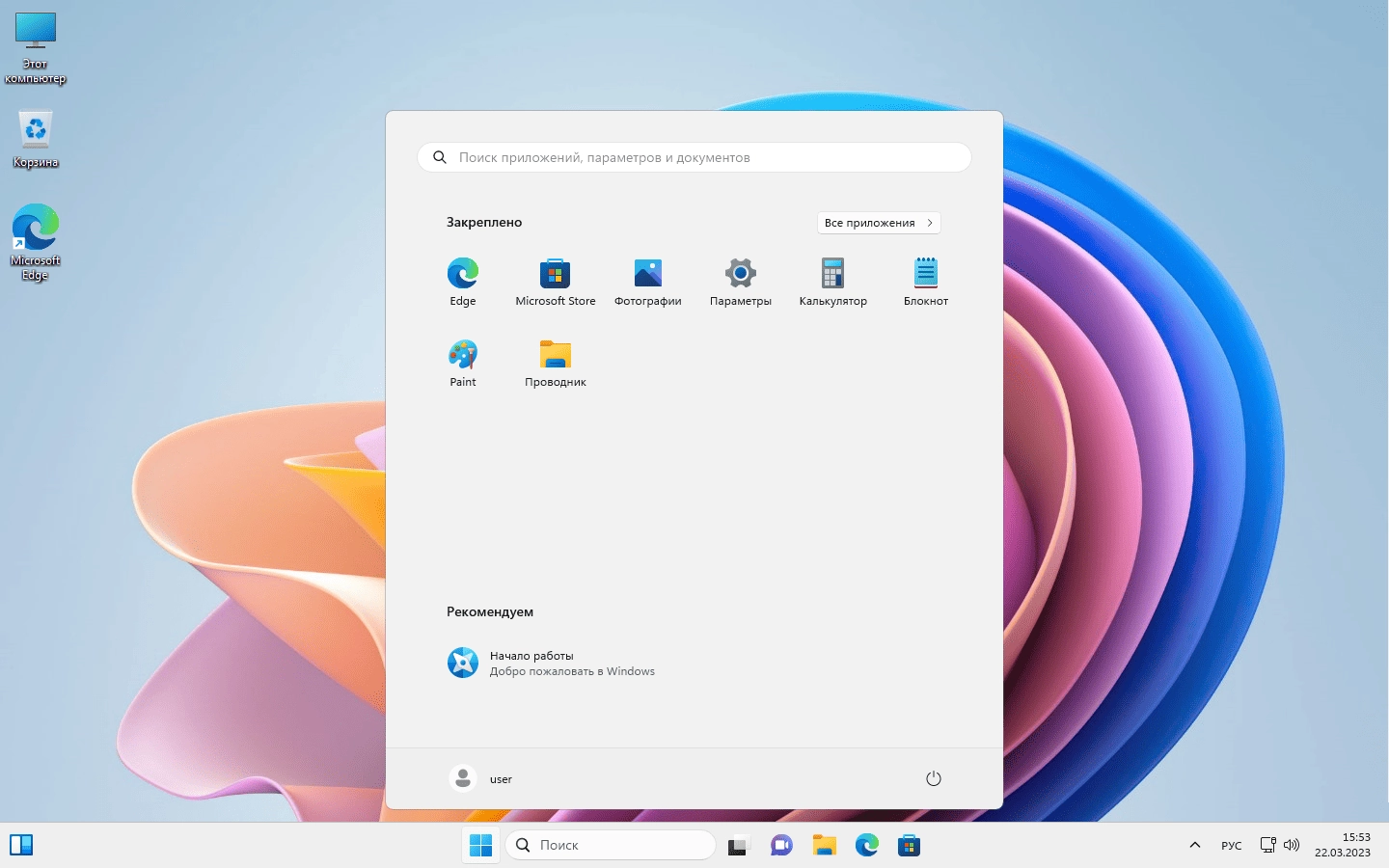Screen dimensions: 1389x868
Task: Click the РУС language indicator
Action: (1232, 846)
